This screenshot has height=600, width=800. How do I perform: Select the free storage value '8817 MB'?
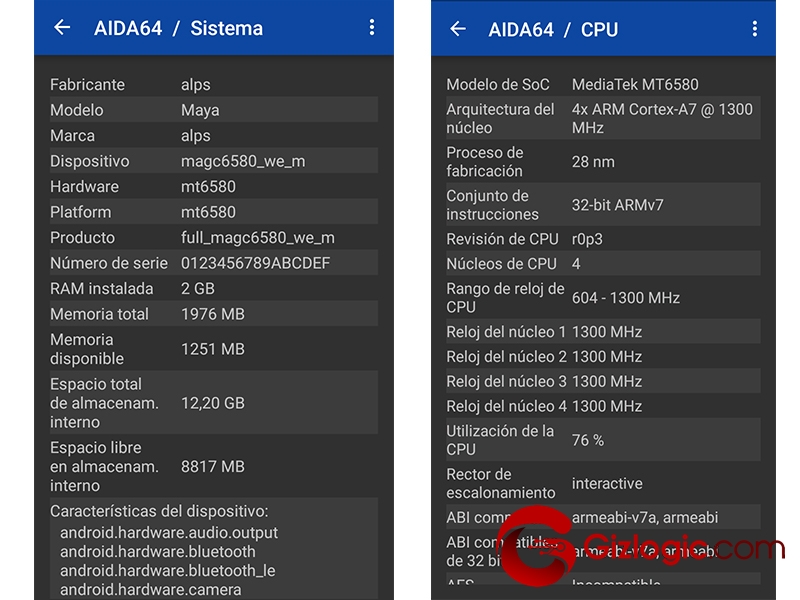point(213,466)
